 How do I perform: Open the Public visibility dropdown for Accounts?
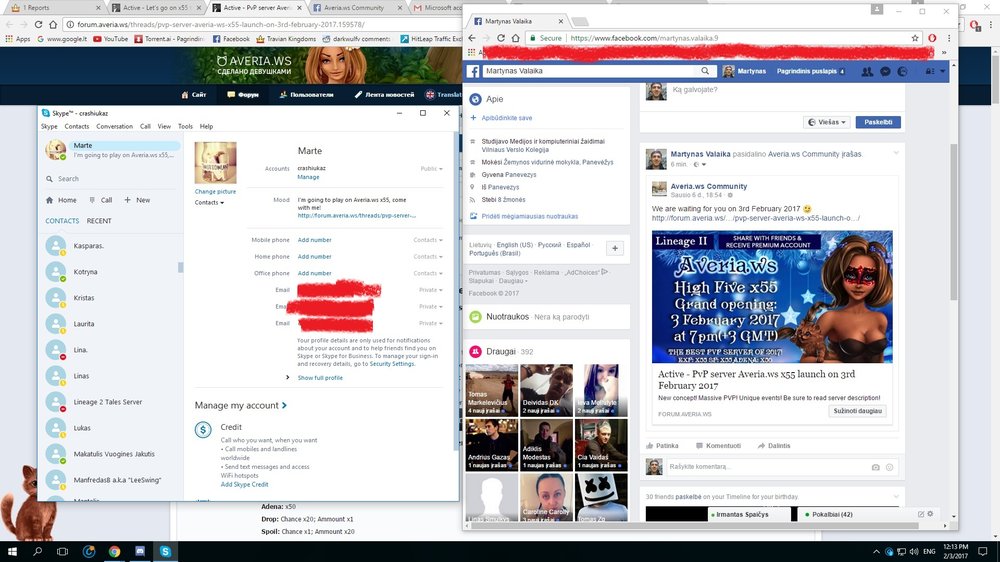click(431, 169)
